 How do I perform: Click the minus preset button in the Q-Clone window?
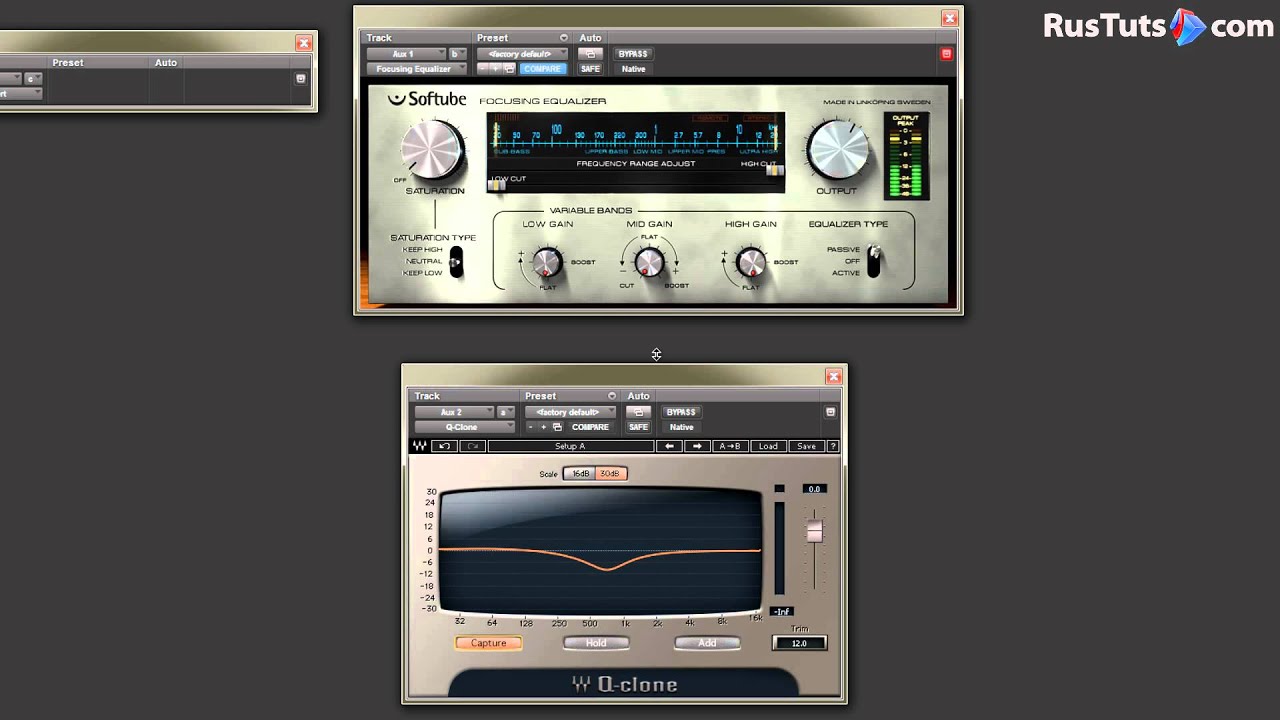pos(531,427)
